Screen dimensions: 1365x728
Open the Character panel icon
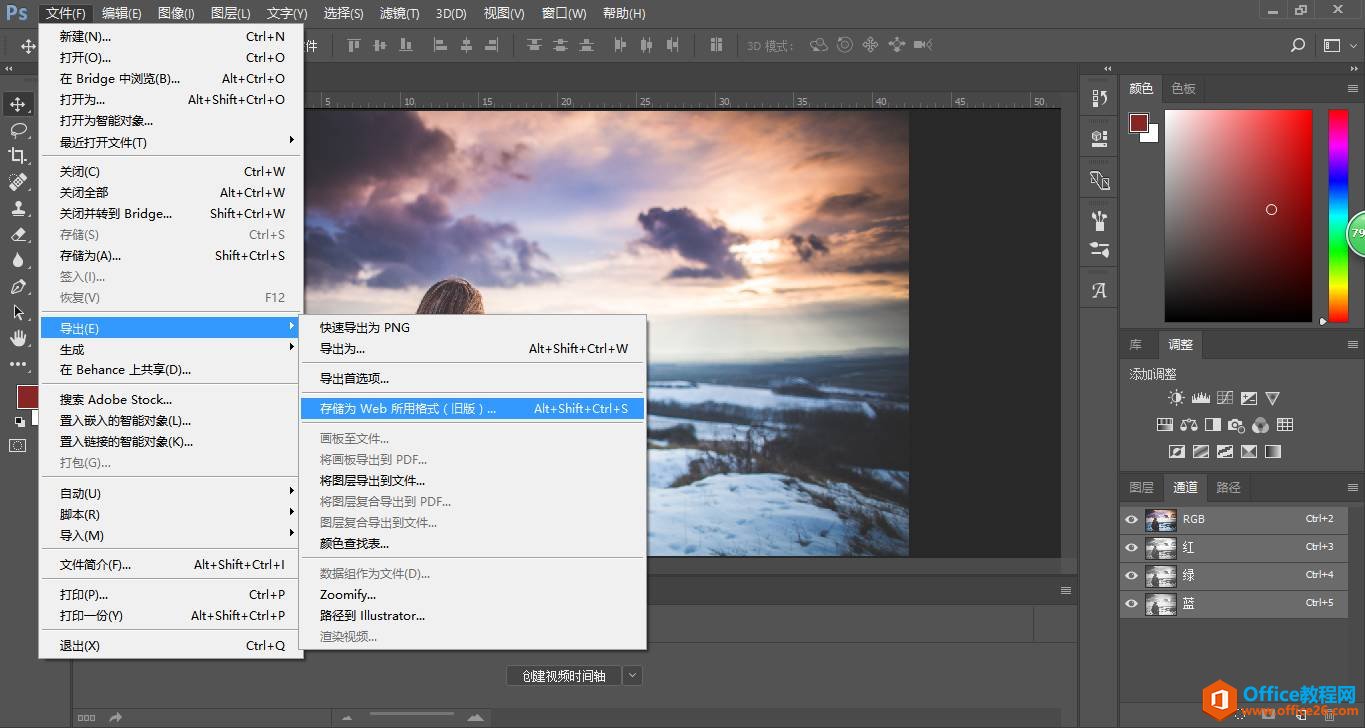coord(1100,291)
